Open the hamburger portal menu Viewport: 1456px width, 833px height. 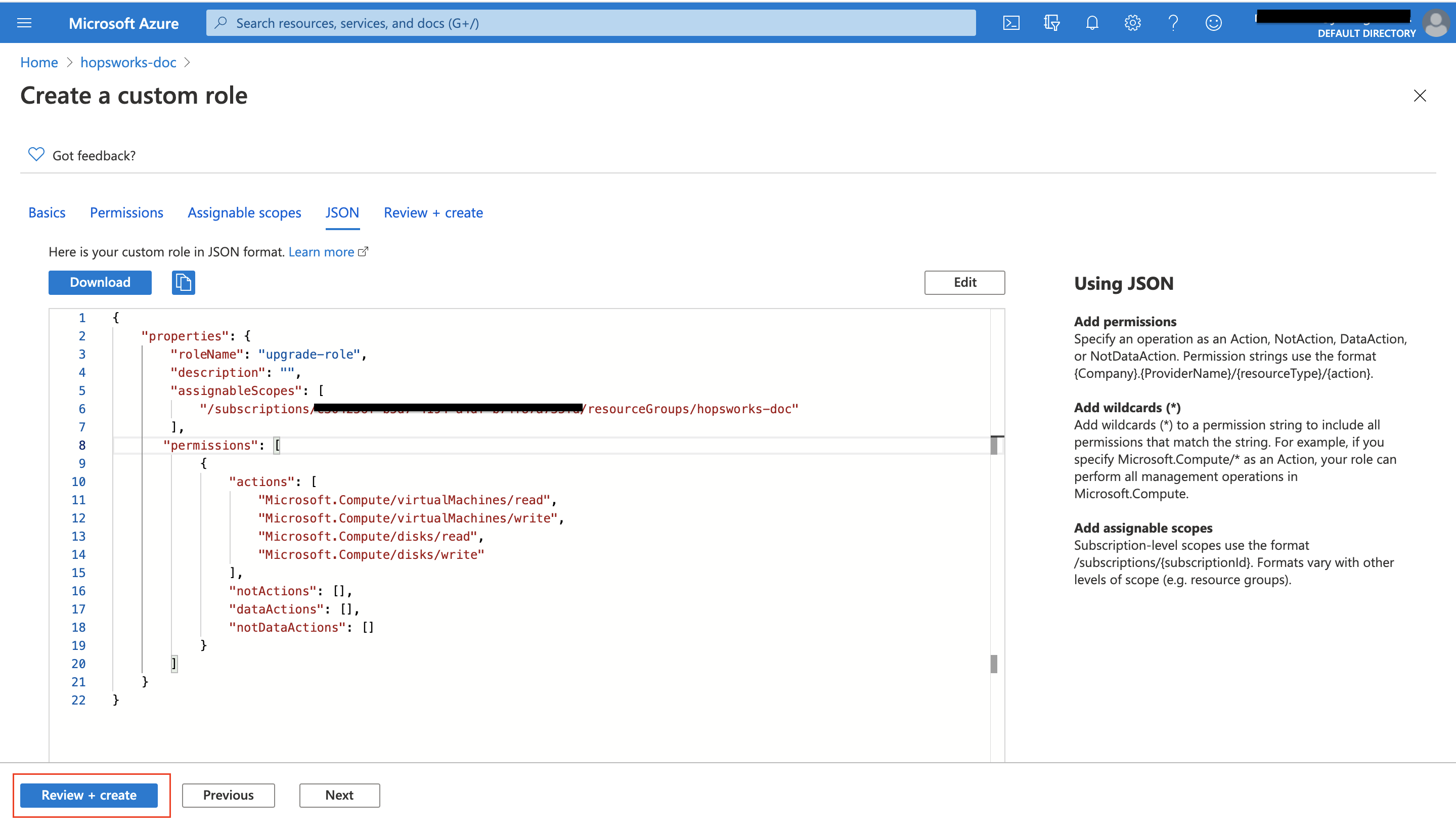tap(24, 23)
